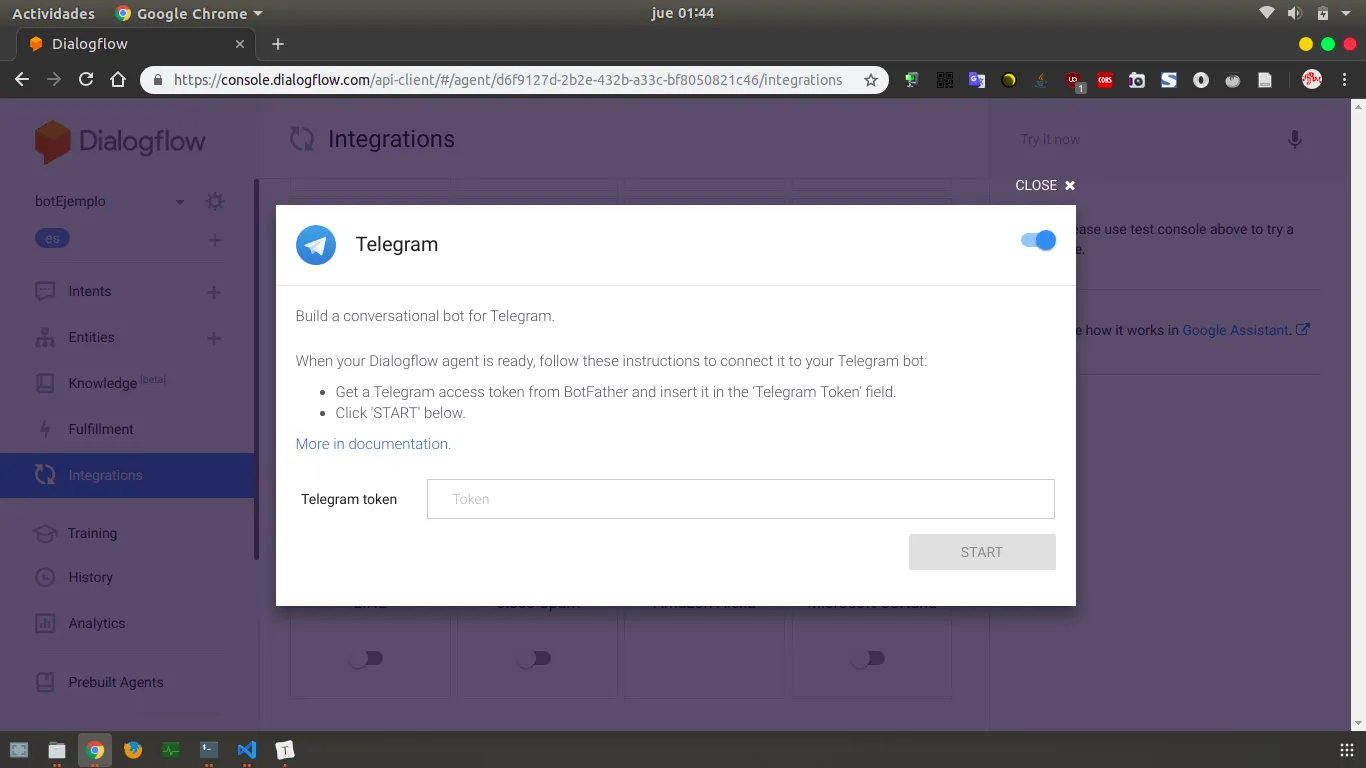Open the Intents section in the sidebar
Image resolution: width=1366 pixels, height=768 pixels.
point(89,291)
